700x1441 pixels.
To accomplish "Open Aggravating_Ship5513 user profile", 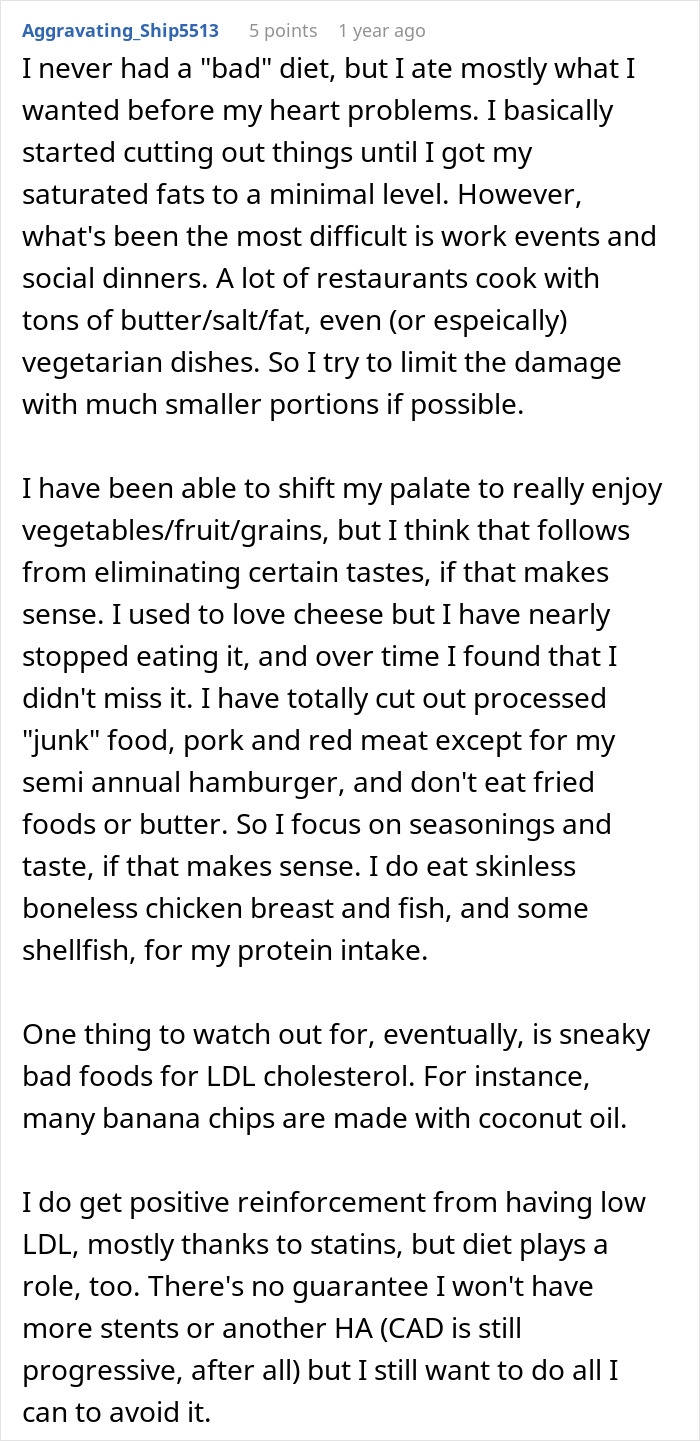I will coord(121,30).
